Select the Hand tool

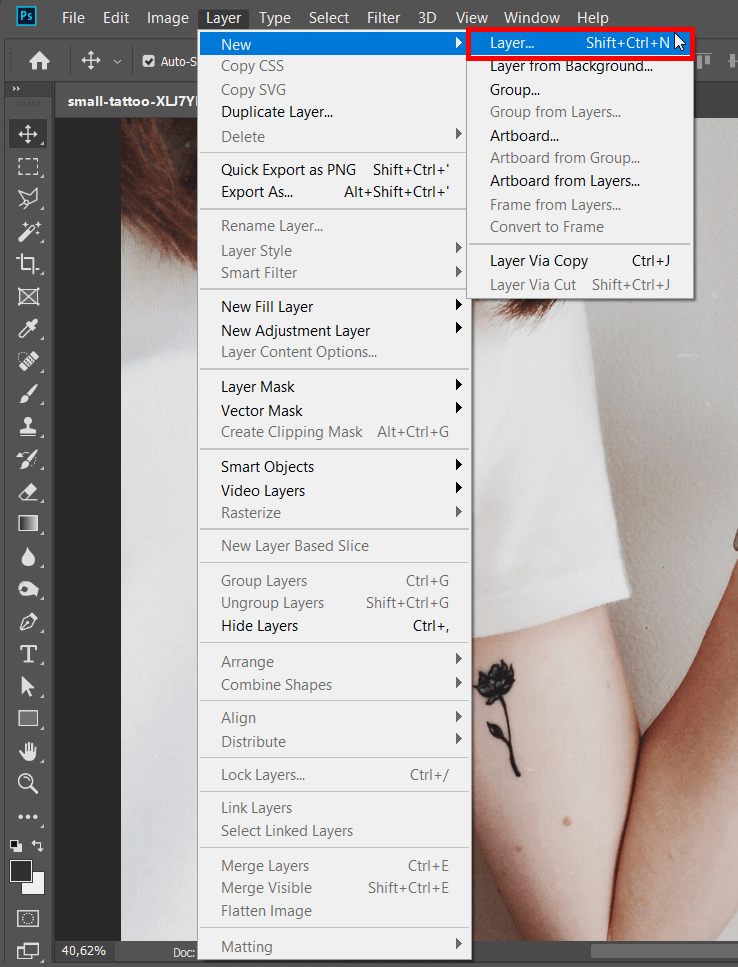coord(28,751)
